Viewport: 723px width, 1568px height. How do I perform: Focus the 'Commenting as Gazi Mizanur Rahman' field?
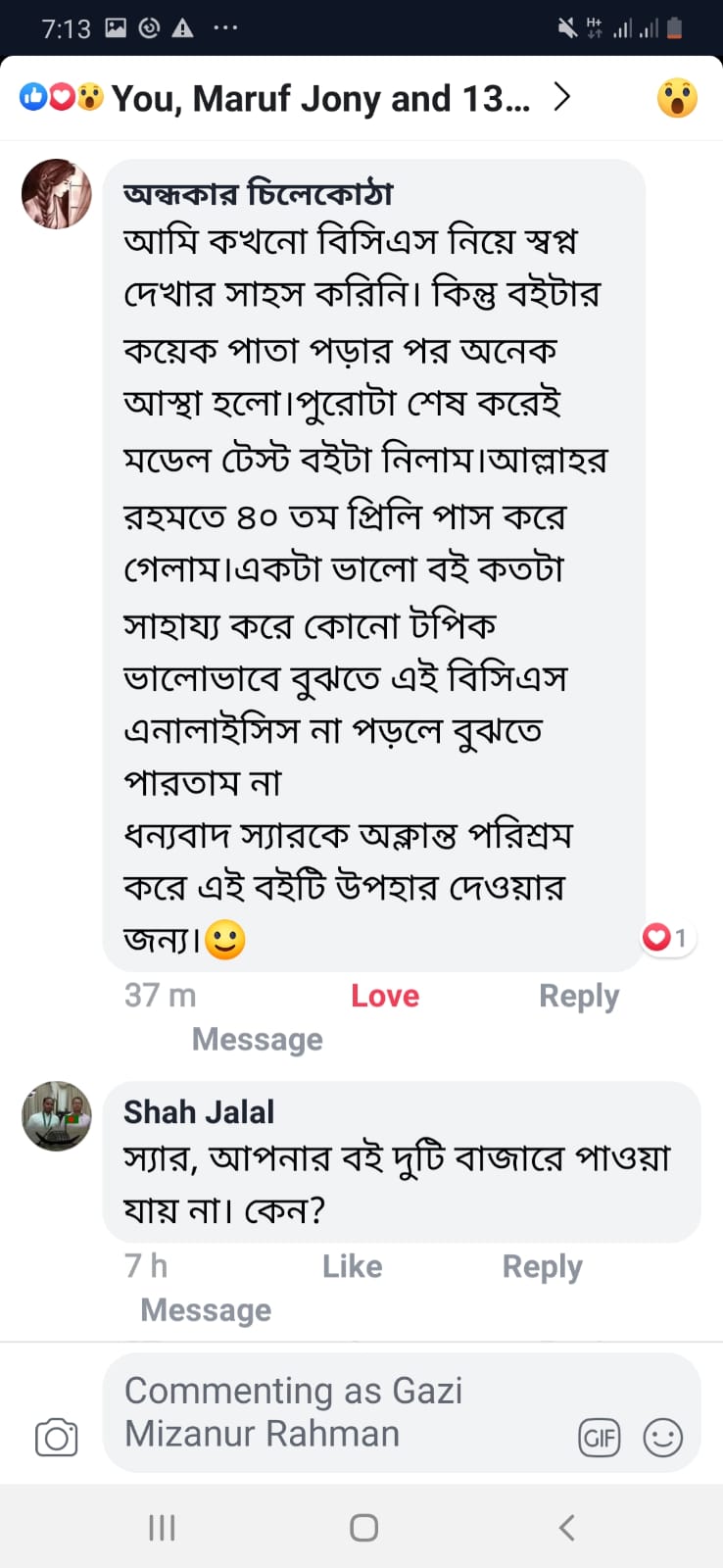pos(333,1412)
